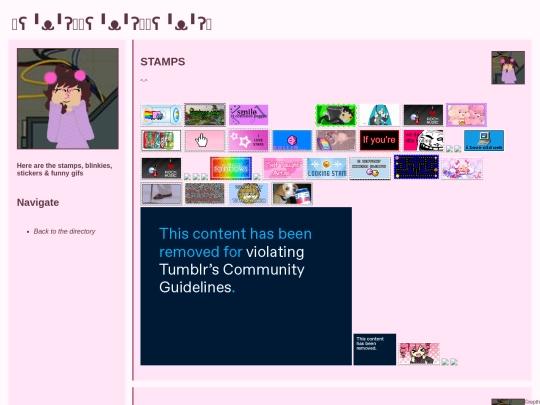Select the trollface stamp

pos(423,140)
